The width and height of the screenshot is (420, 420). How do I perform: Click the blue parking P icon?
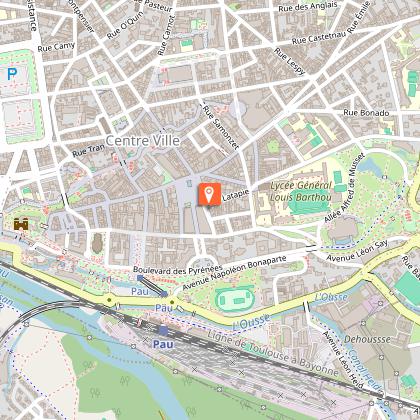[x=12, y=74]
